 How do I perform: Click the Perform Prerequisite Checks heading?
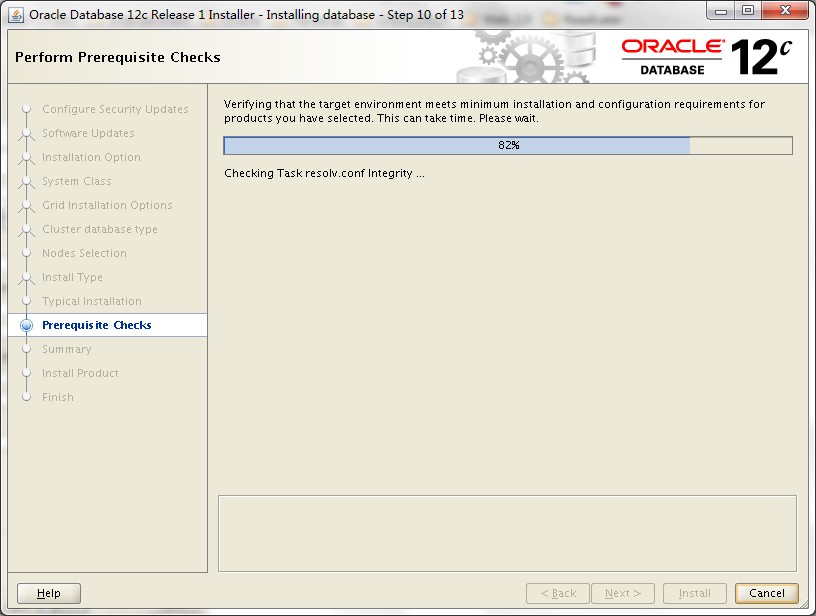tap(118, 57)
